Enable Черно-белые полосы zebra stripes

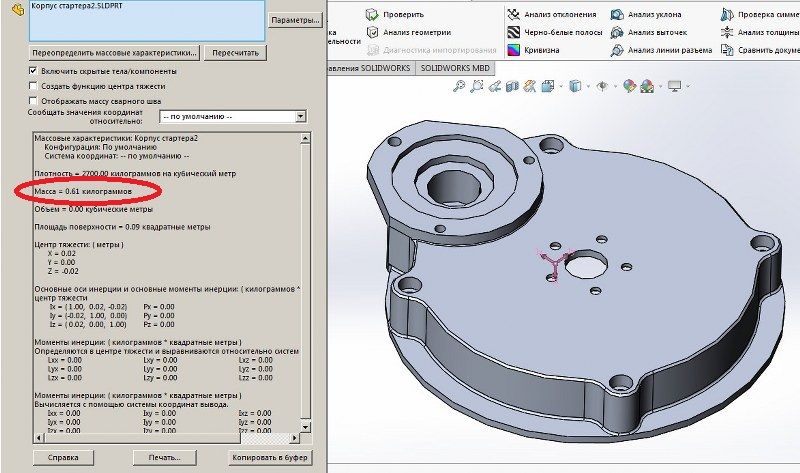click(x=513, y=33)
